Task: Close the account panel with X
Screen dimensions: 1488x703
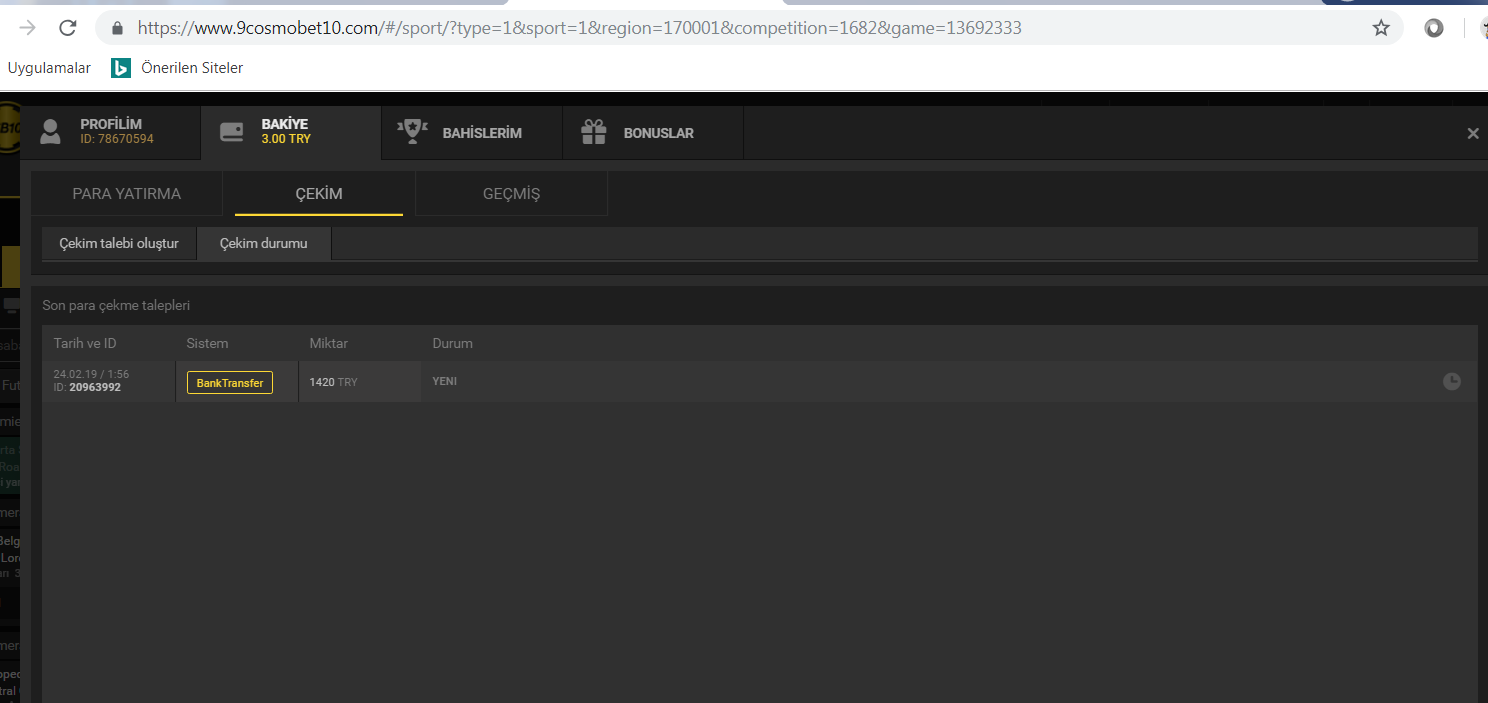Action: pyautogui.click(x=1472, y=133)
